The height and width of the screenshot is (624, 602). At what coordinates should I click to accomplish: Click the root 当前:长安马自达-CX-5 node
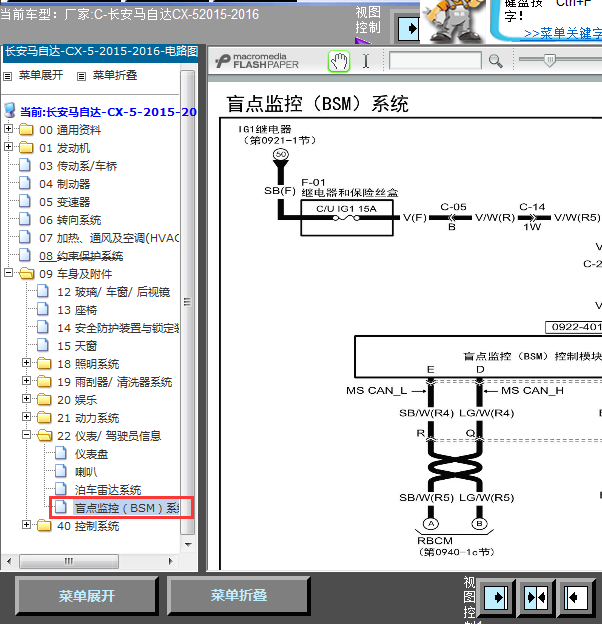coord(108,112)
